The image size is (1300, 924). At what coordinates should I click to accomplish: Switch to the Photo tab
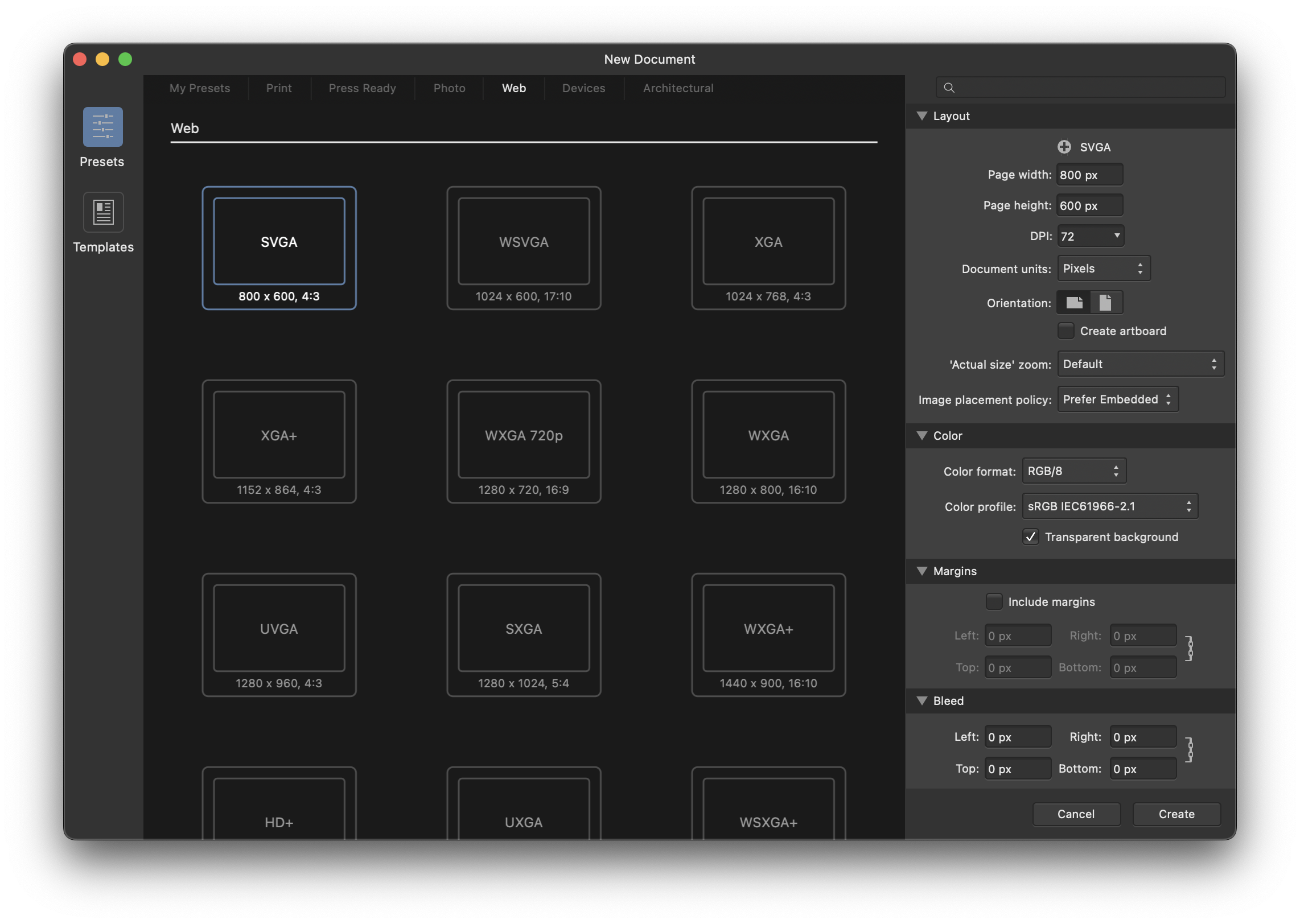450,88
